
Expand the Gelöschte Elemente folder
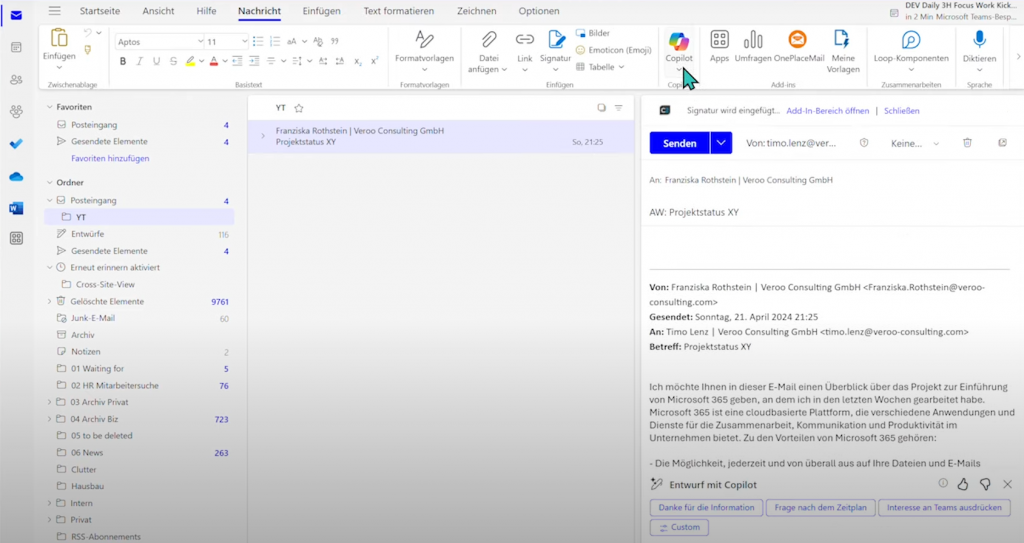click(x=50, y=301)
